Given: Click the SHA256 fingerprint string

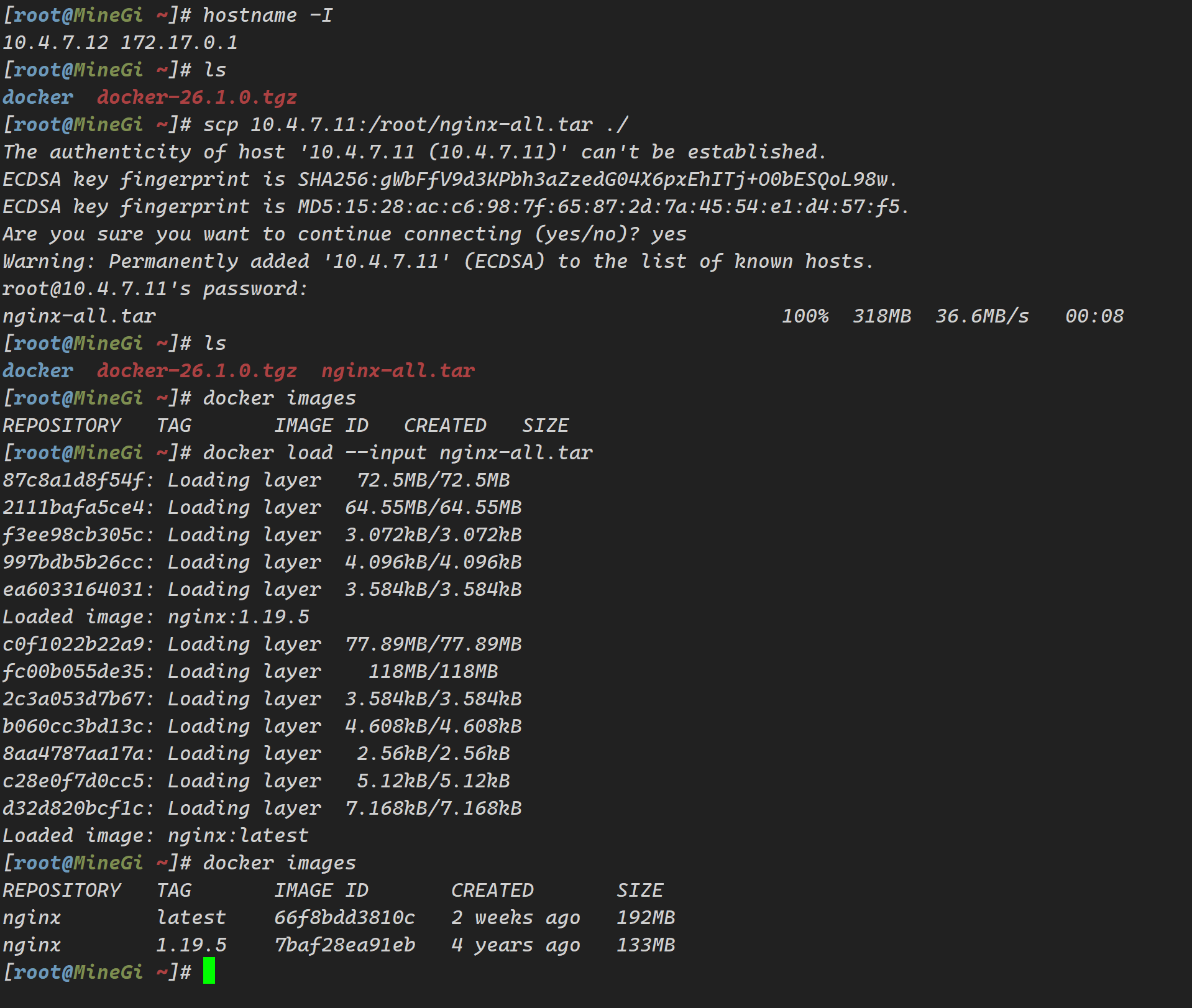Looking at the screenshot, I should click(x=592, y=179).
